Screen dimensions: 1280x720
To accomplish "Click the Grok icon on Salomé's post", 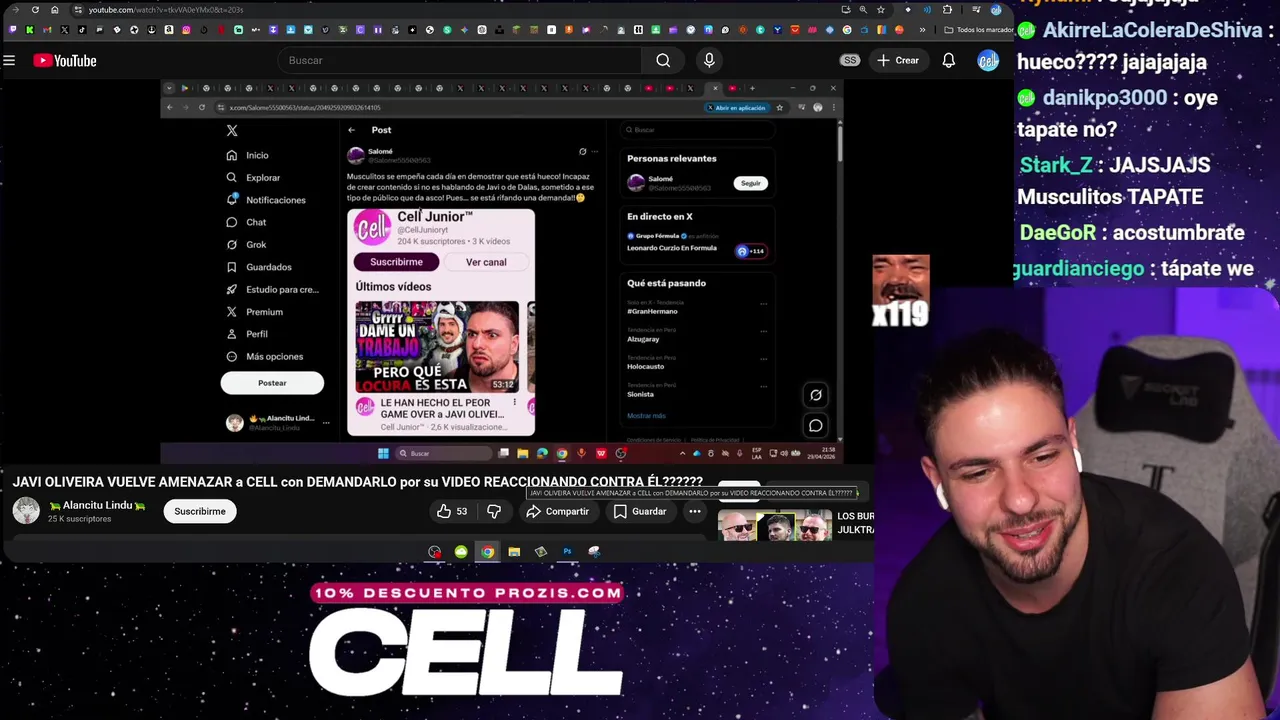I will pyautogui.click(x=582, y=152).
